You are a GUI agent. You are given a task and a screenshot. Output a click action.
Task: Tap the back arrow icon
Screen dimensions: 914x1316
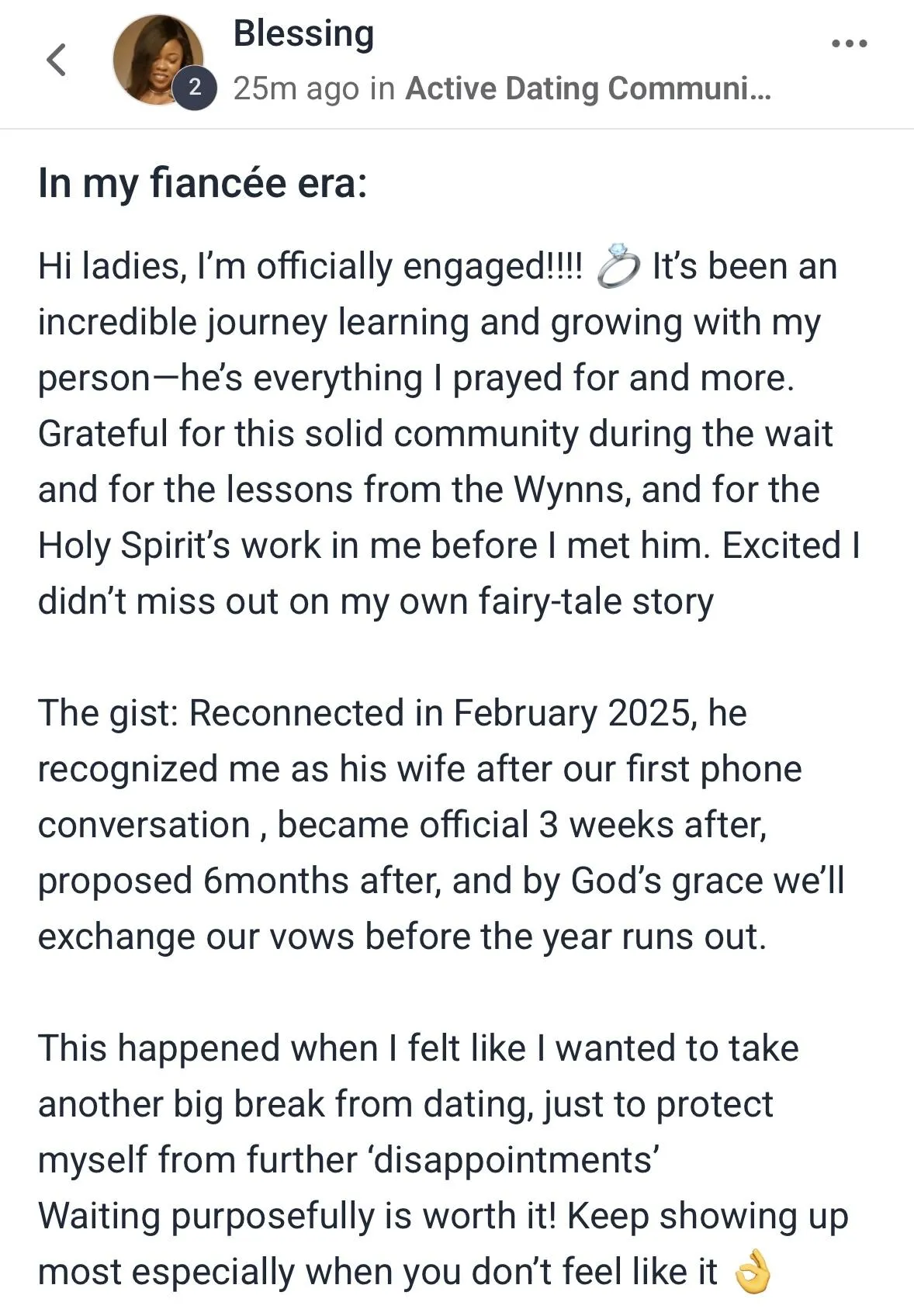pyautogui.click(x=57, y=60)
